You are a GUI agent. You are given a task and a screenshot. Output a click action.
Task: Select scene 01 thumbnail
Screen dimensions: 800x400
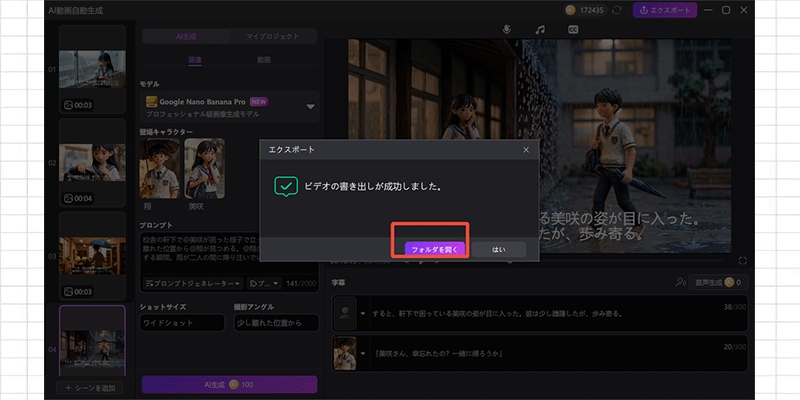click(x=92, y=69)
